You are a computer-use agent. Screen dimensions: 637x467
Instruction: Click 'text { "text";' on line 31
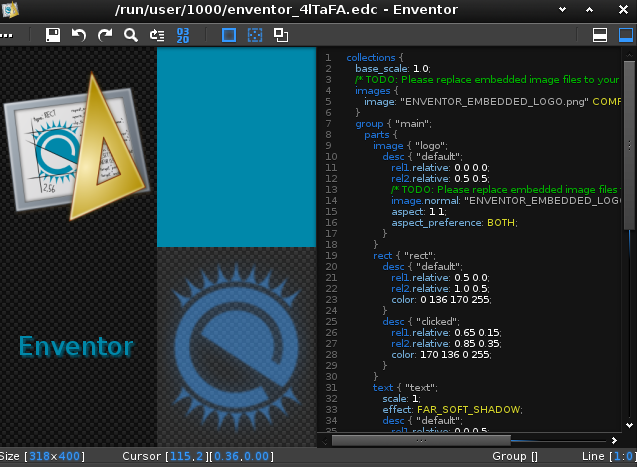coord(405,387)
